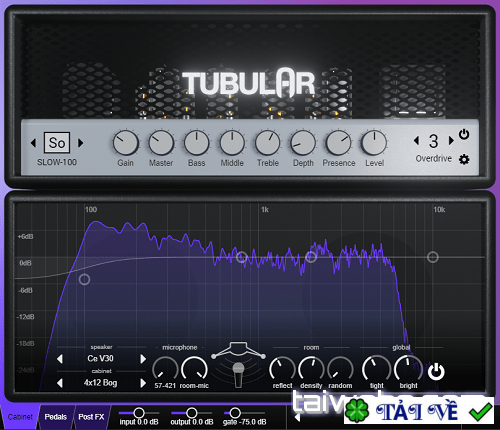Click the bright knob
The image size is (500, 430).
coord(408,368)
